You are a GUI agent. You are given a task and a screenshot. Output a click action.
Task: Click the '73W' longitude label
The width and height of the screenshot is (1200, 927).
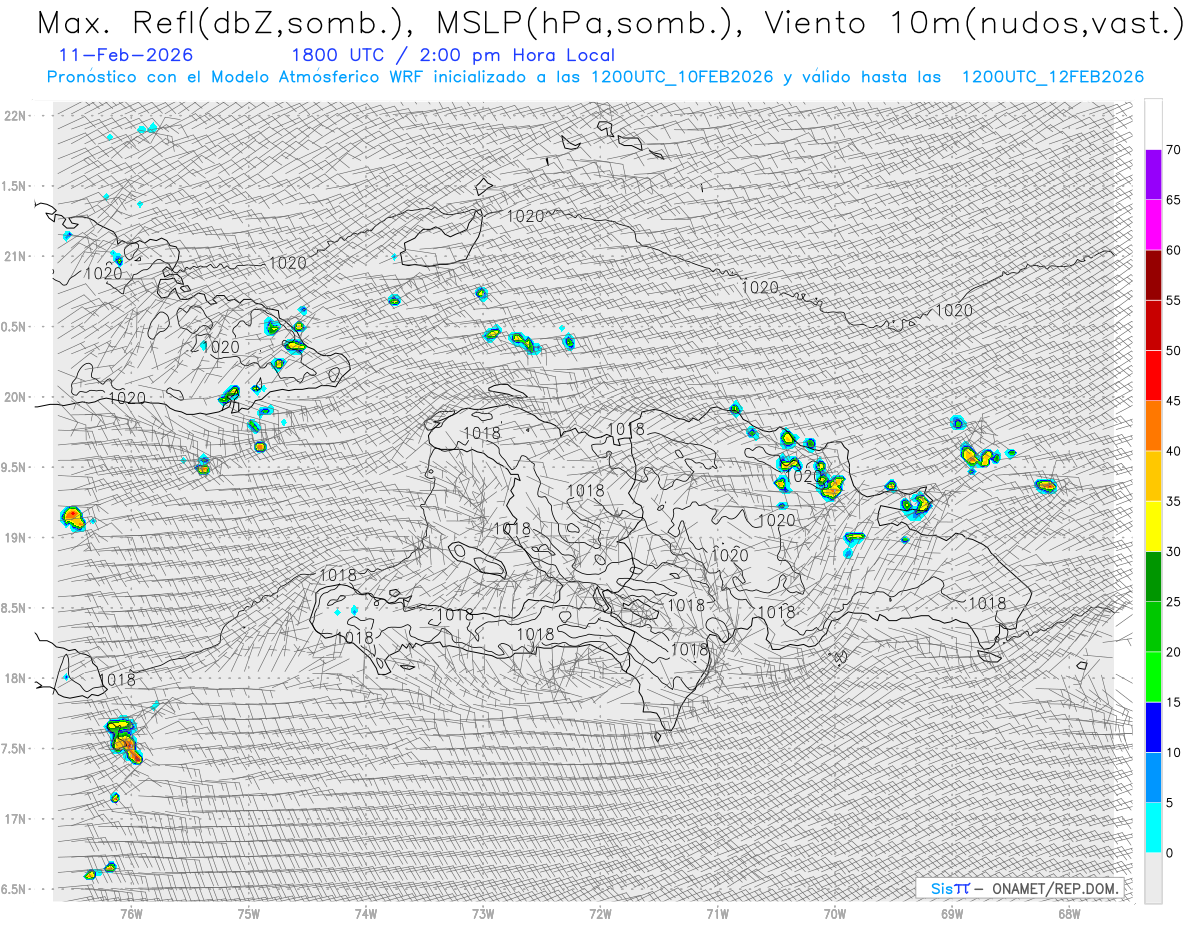click(x=483, y=912)
